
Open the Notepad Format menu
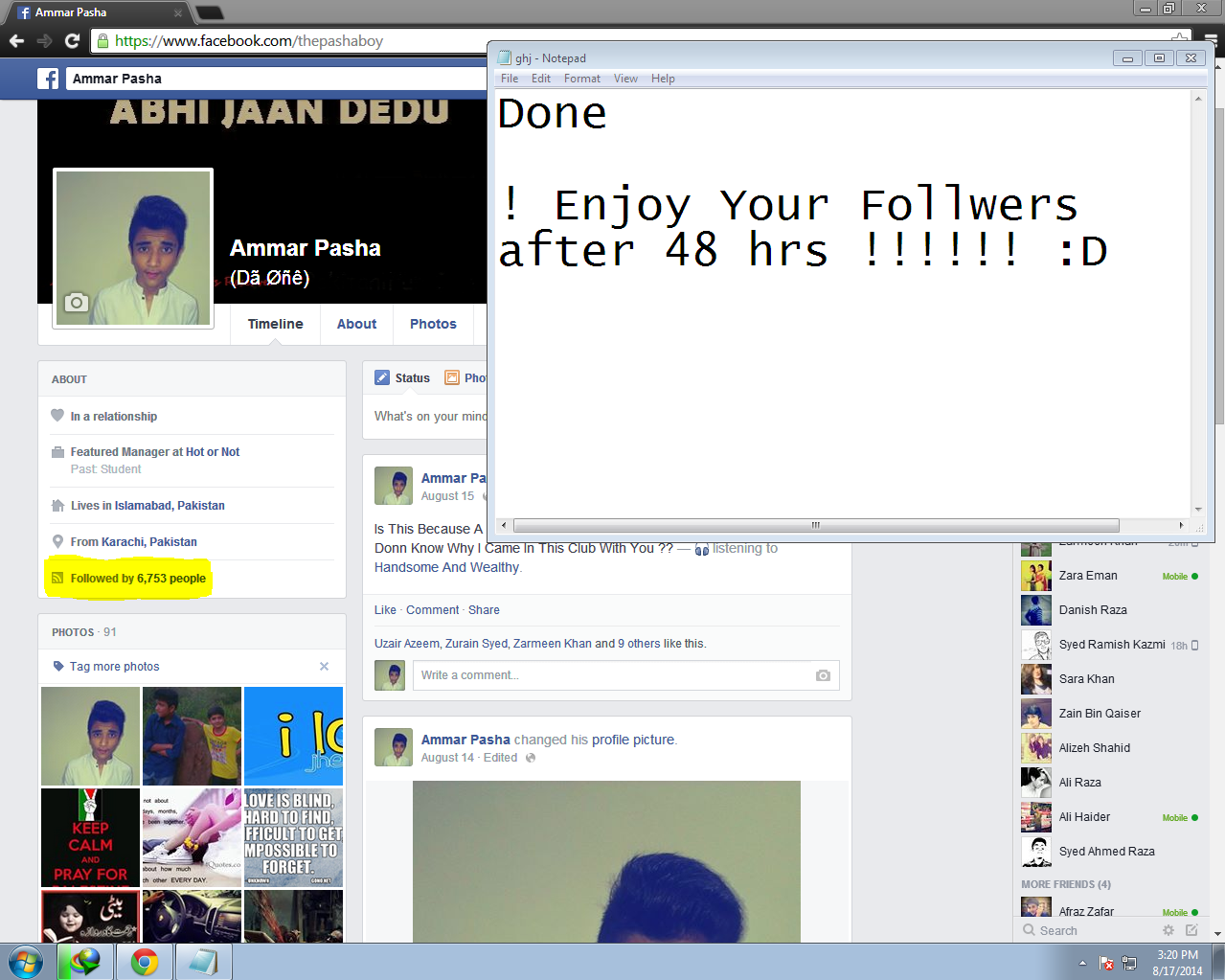click(x=582, y=79)
